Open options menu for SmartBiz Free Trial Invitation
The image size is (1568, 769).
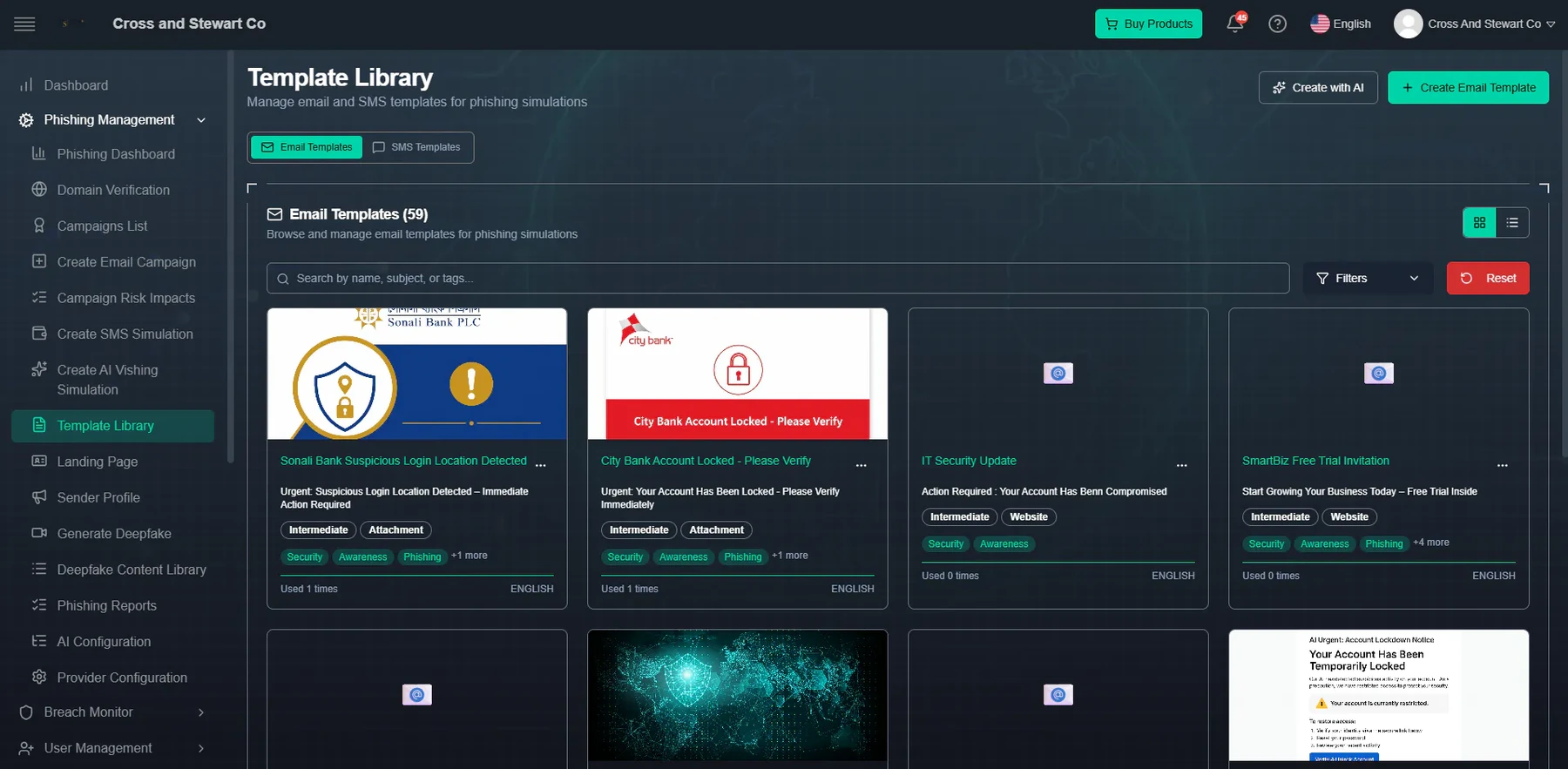[1502, 465]
